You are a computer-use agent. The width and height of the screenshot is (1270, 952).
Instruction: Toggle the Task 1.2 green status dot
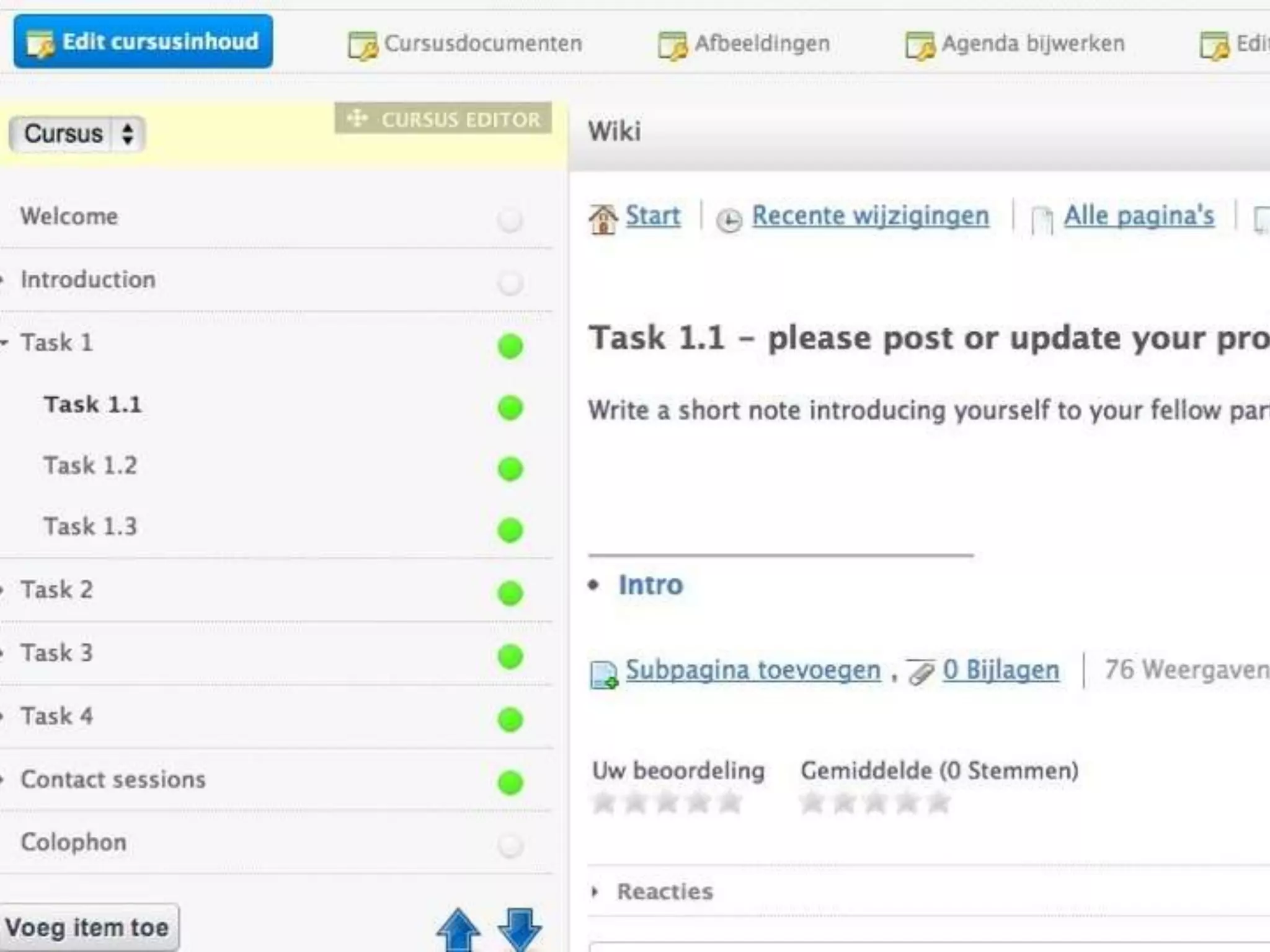point(510,469)
